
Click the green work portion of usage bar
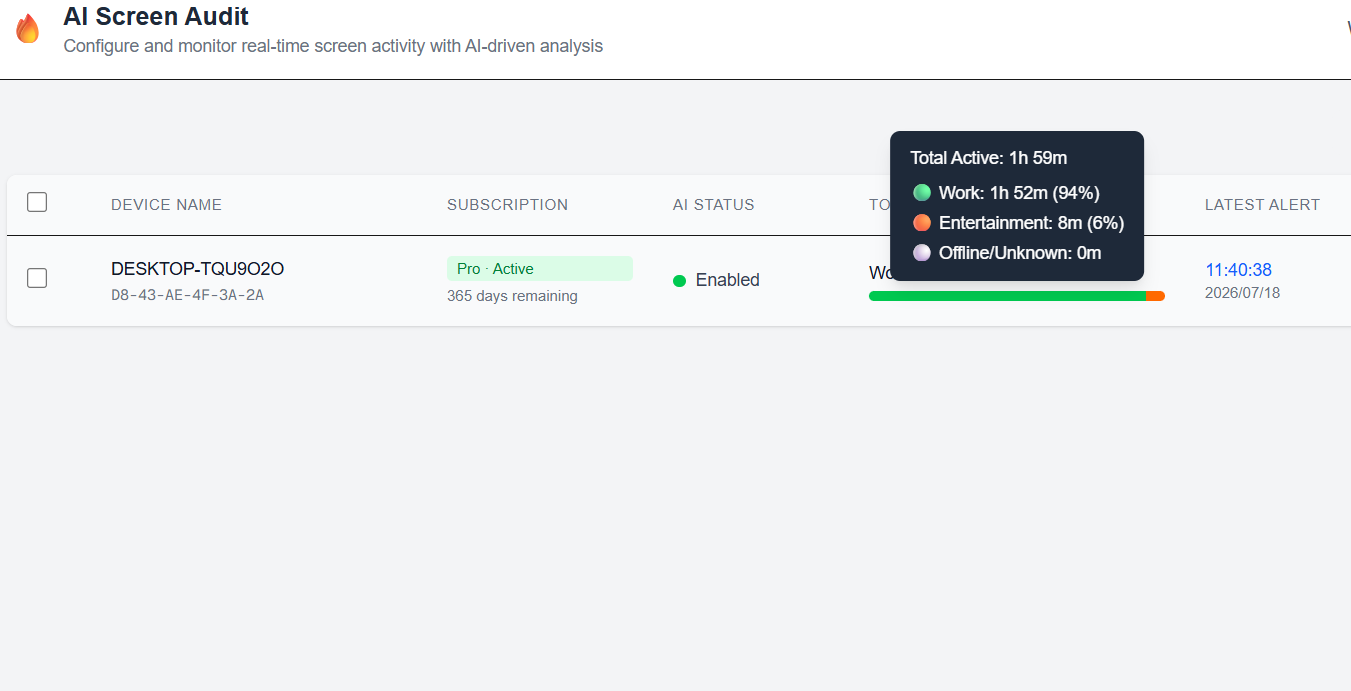1007,296
